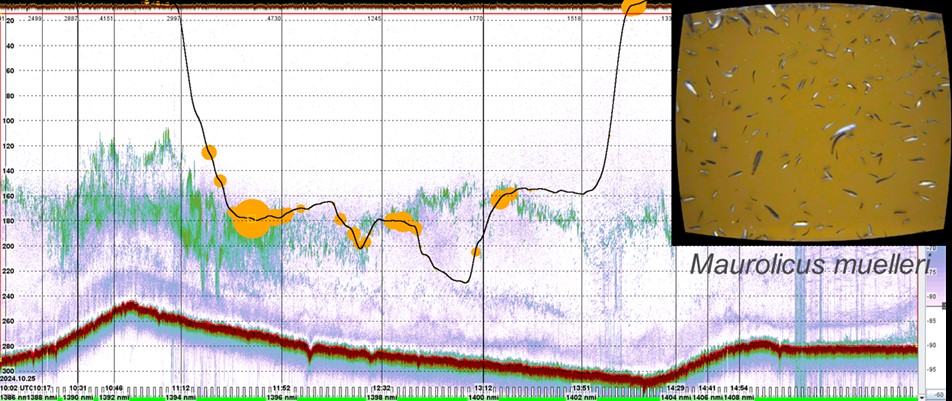The width and height of the screenshot is (952, 401).
Task: Select the 1404 nmi distance marker
Action: coord(675,396)
